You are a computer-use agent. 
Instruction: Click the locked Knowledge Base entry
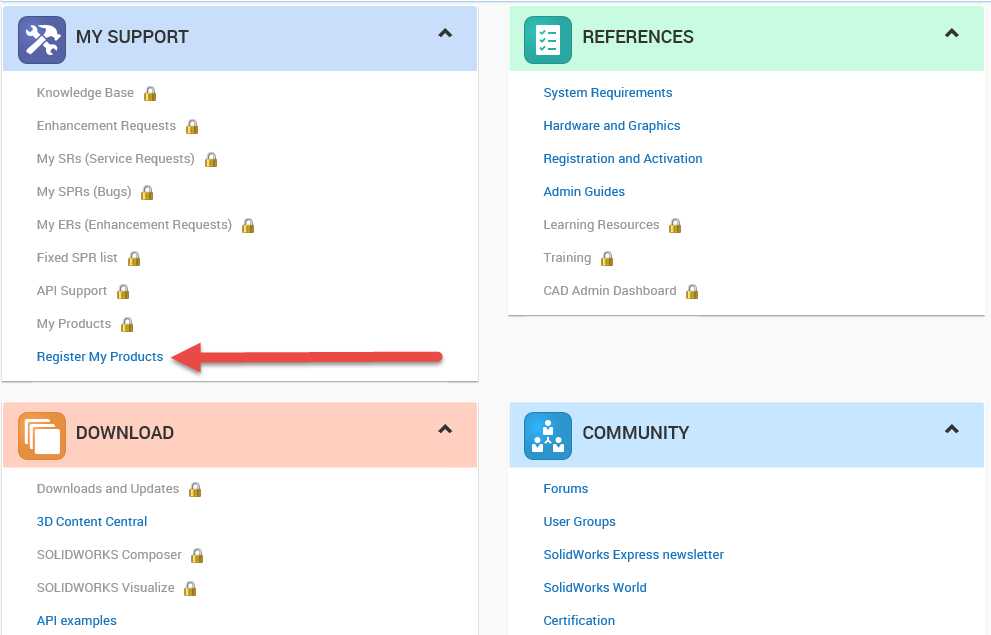tap(85, 92)
